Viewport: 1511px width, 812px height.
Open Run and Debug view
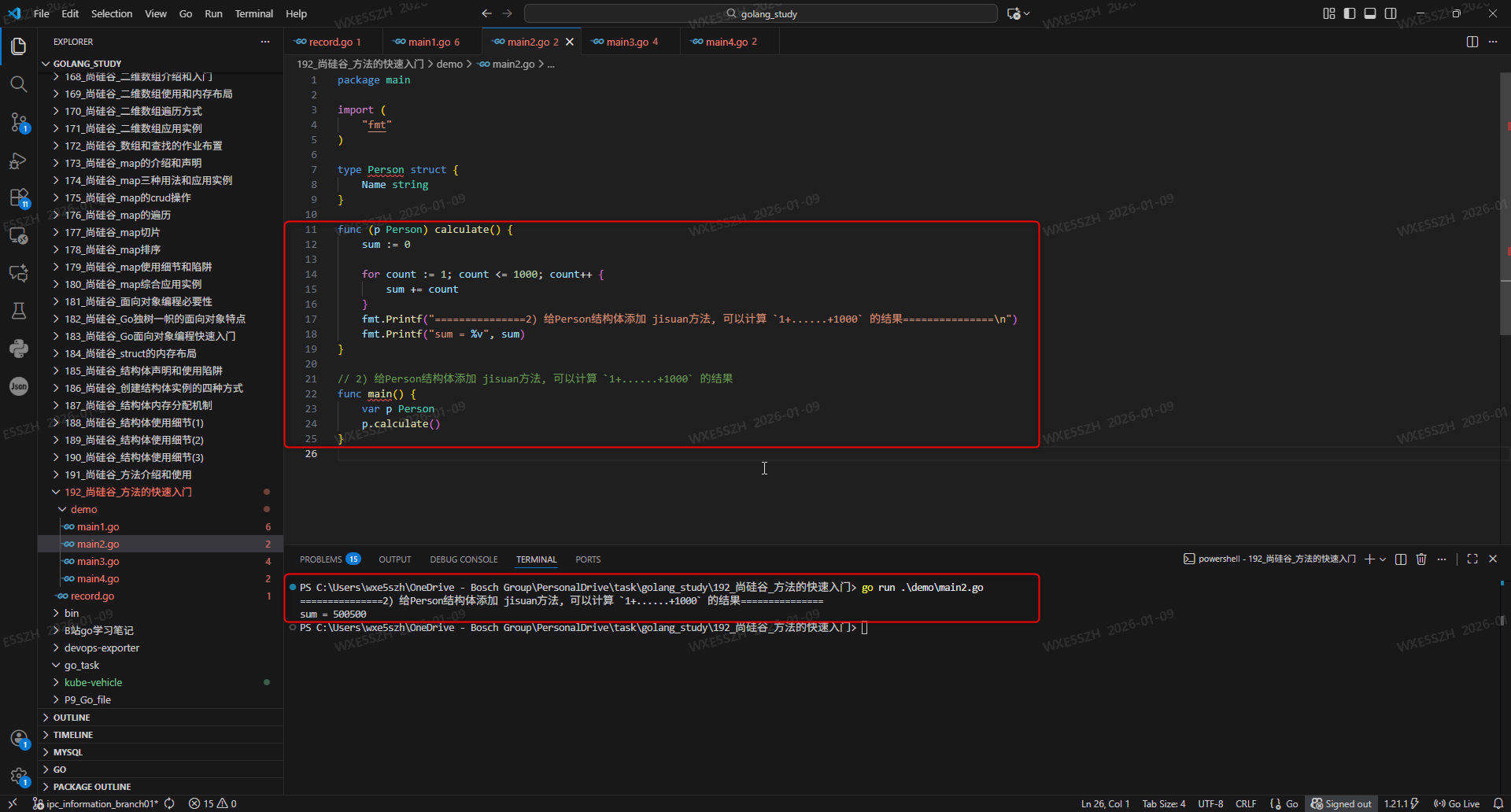point(19,161)
